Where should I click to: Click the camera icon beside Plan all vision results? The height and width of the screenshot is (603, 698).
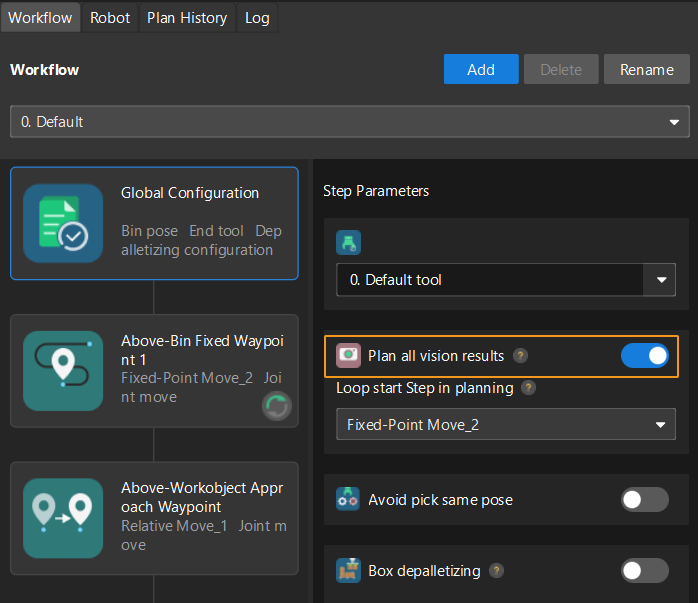349,356
